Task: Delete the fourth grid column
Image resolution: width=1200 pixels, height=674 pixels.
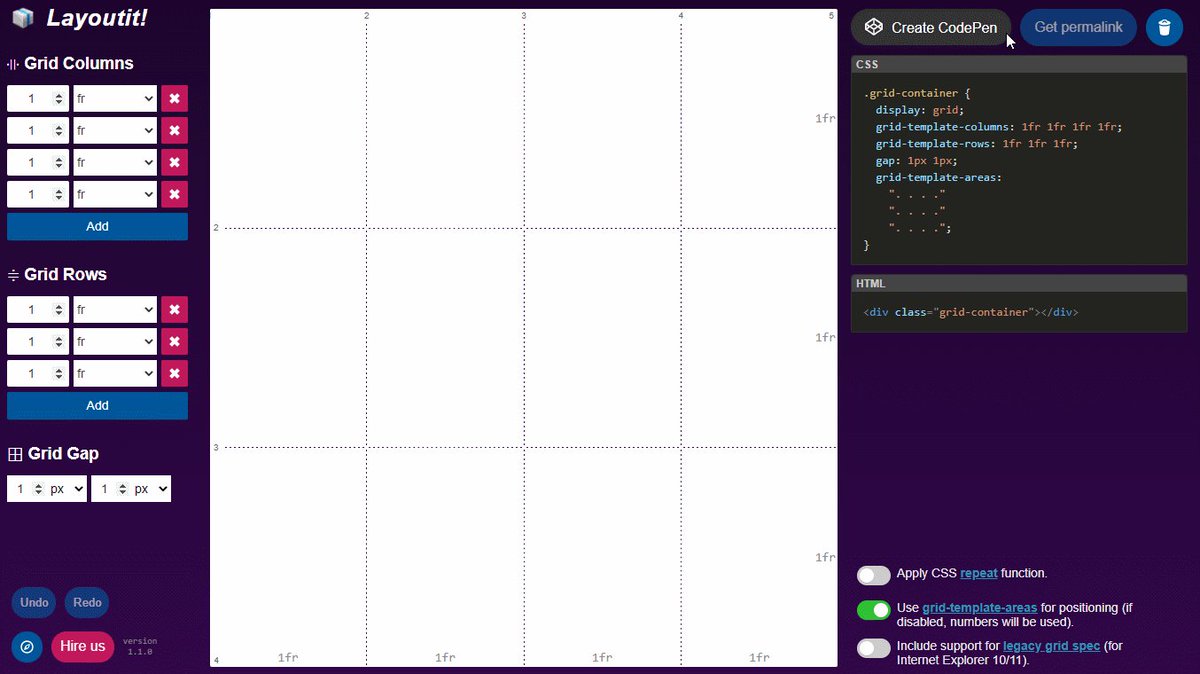Action: coord(174,194)
